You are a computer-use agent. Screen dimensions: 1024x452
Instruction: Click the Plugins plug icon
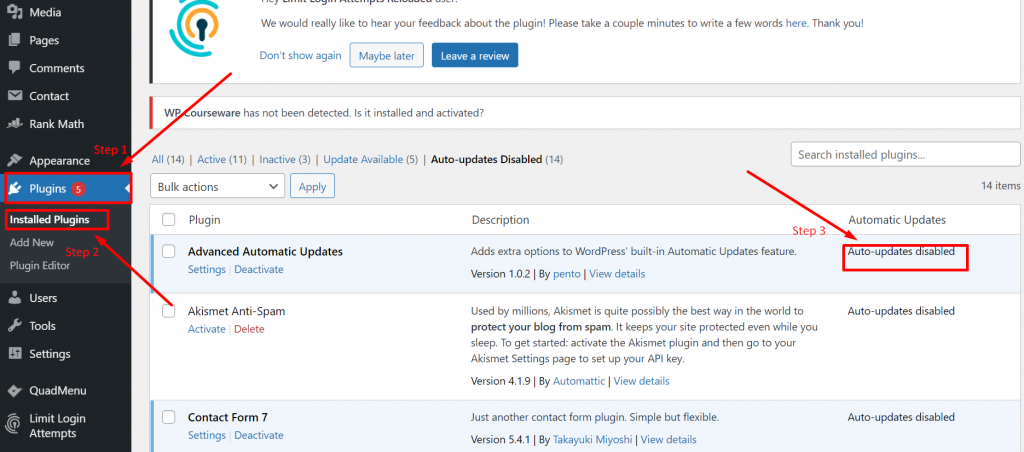point(15,189)
